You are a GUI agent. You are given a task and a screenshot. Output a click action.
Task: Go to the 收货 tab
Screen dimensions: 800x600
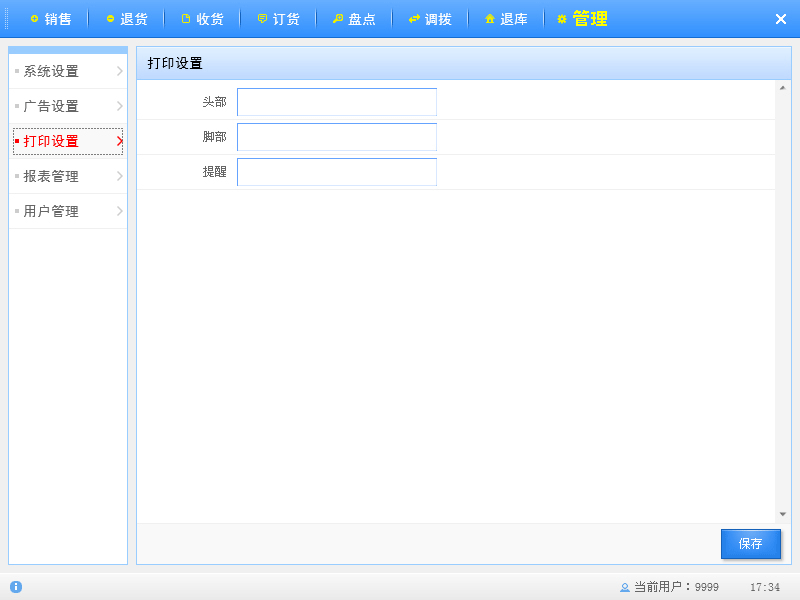(x=203, y=19)
